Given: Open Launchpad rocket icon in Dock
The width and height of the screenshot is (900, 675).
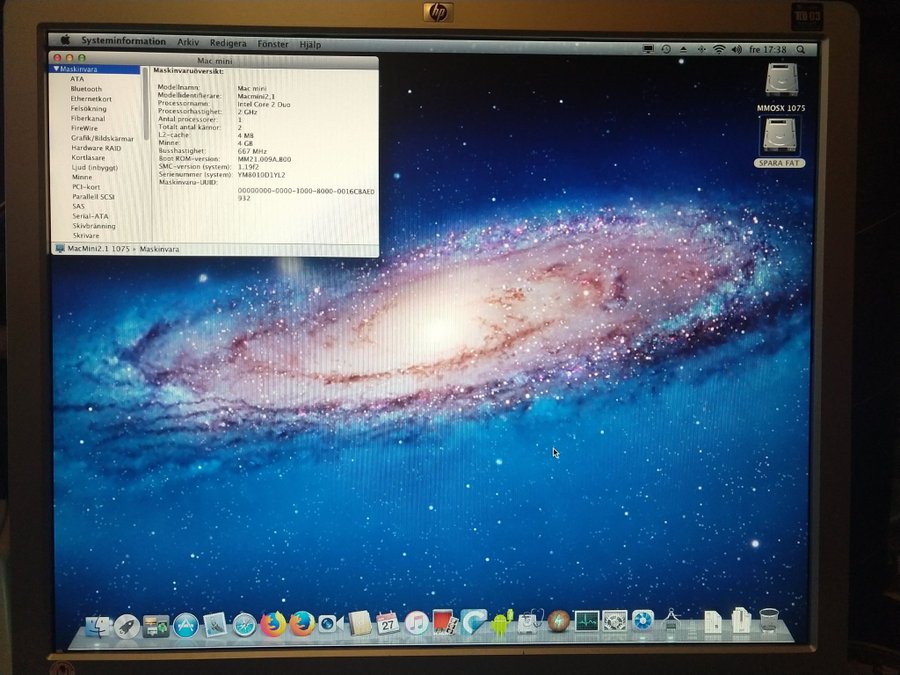Looking at the screenshot, I should point(127,626).
